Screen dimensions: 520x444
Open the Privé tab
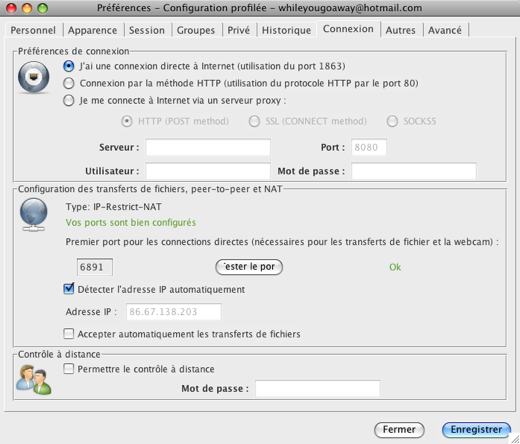point(238,30)
